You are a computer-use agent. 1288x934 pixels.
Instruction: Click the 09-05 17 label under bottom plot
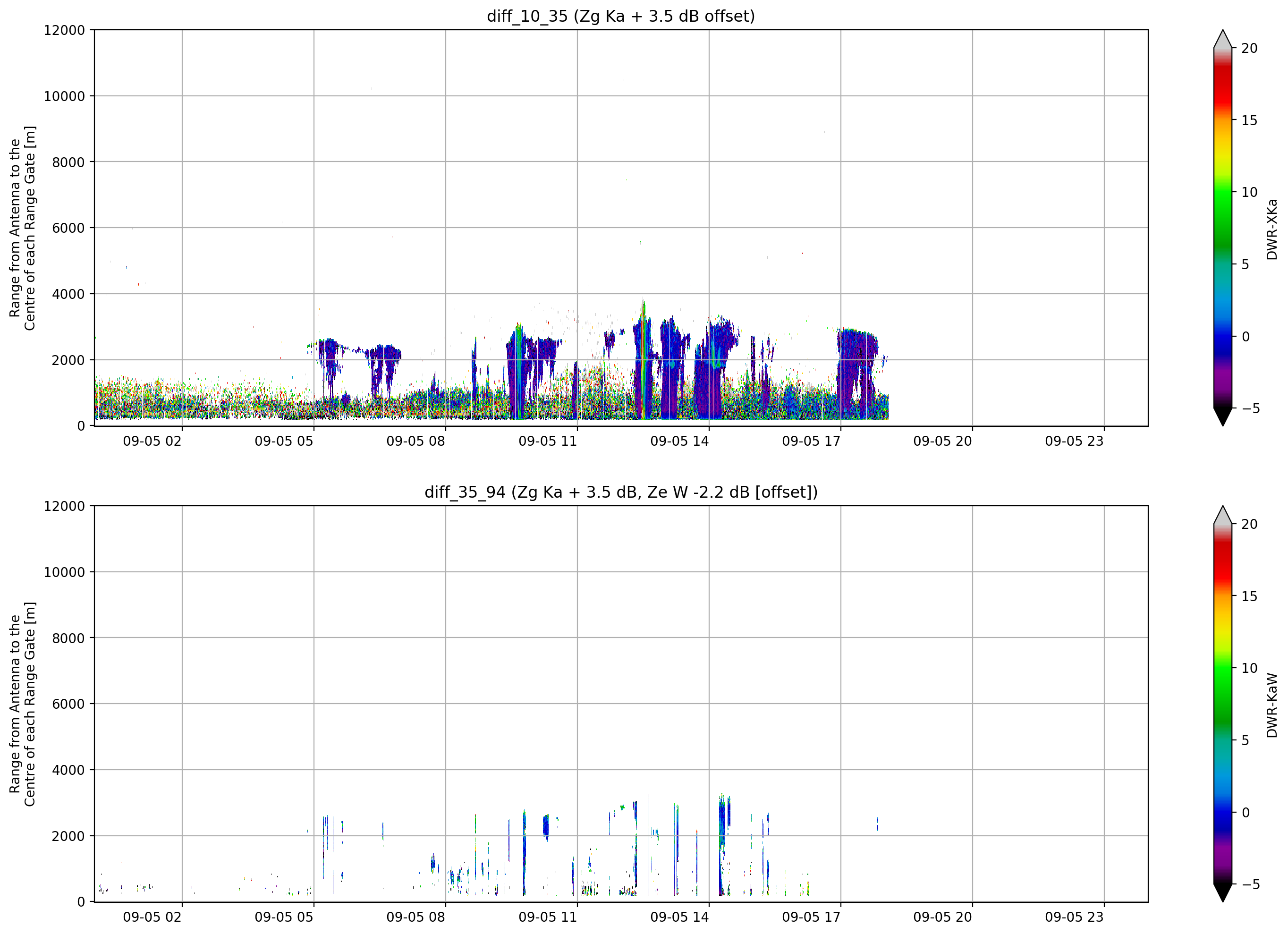coord(811,917)
